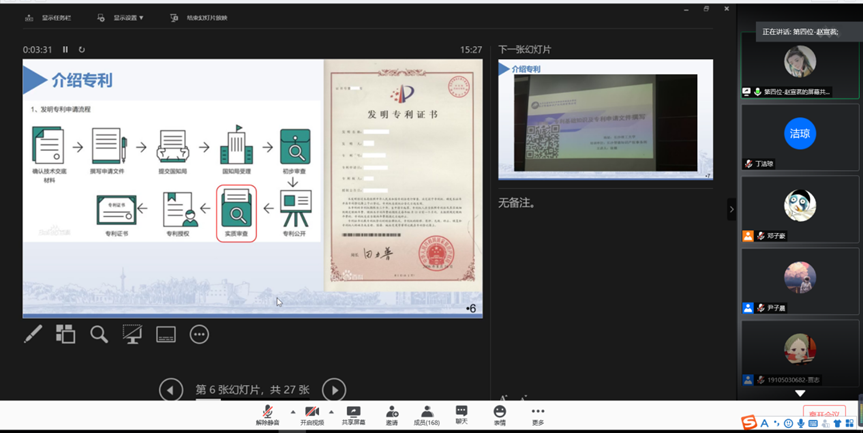Toggle black screen slideshow icon
This screenshot has width=863, height=433.
pyautogui.click(x=132, y=335)
